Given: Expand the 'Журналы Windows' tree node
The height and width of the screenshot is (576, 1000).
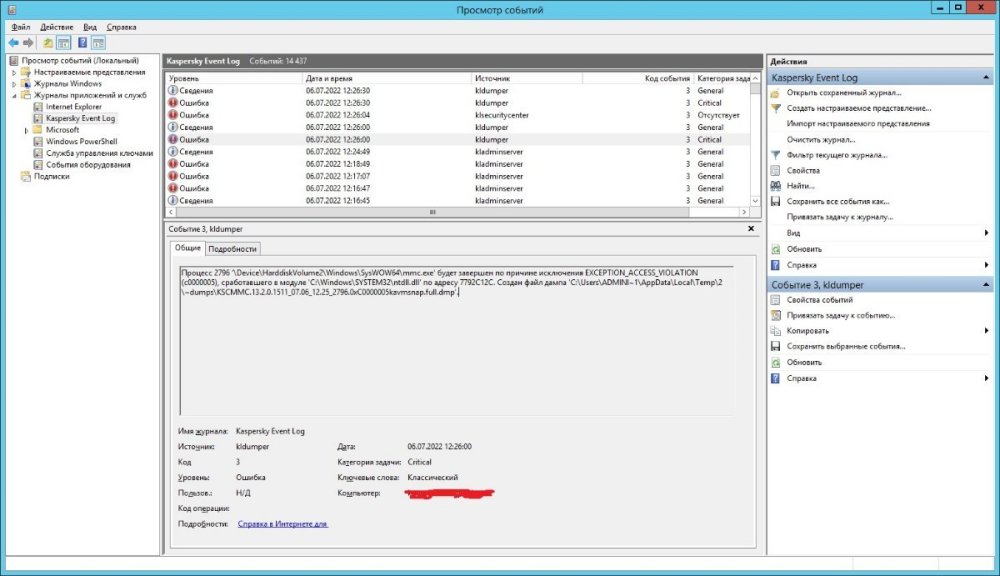Looking at the screenshot, I should pyautogui.click(x=14, y=84).
